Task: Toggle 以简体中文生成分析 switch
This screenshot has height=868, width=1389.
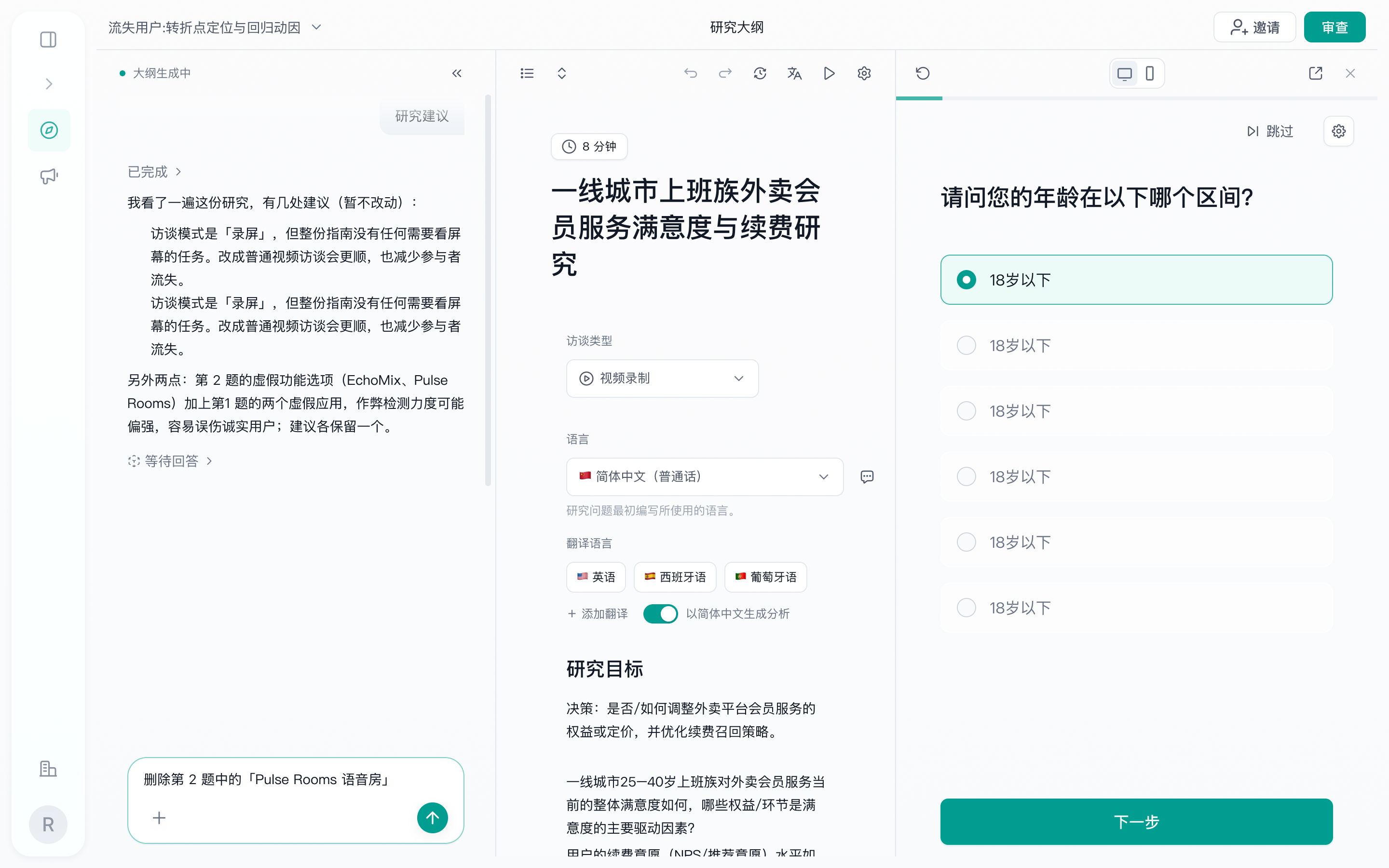Action: [660, 614]
